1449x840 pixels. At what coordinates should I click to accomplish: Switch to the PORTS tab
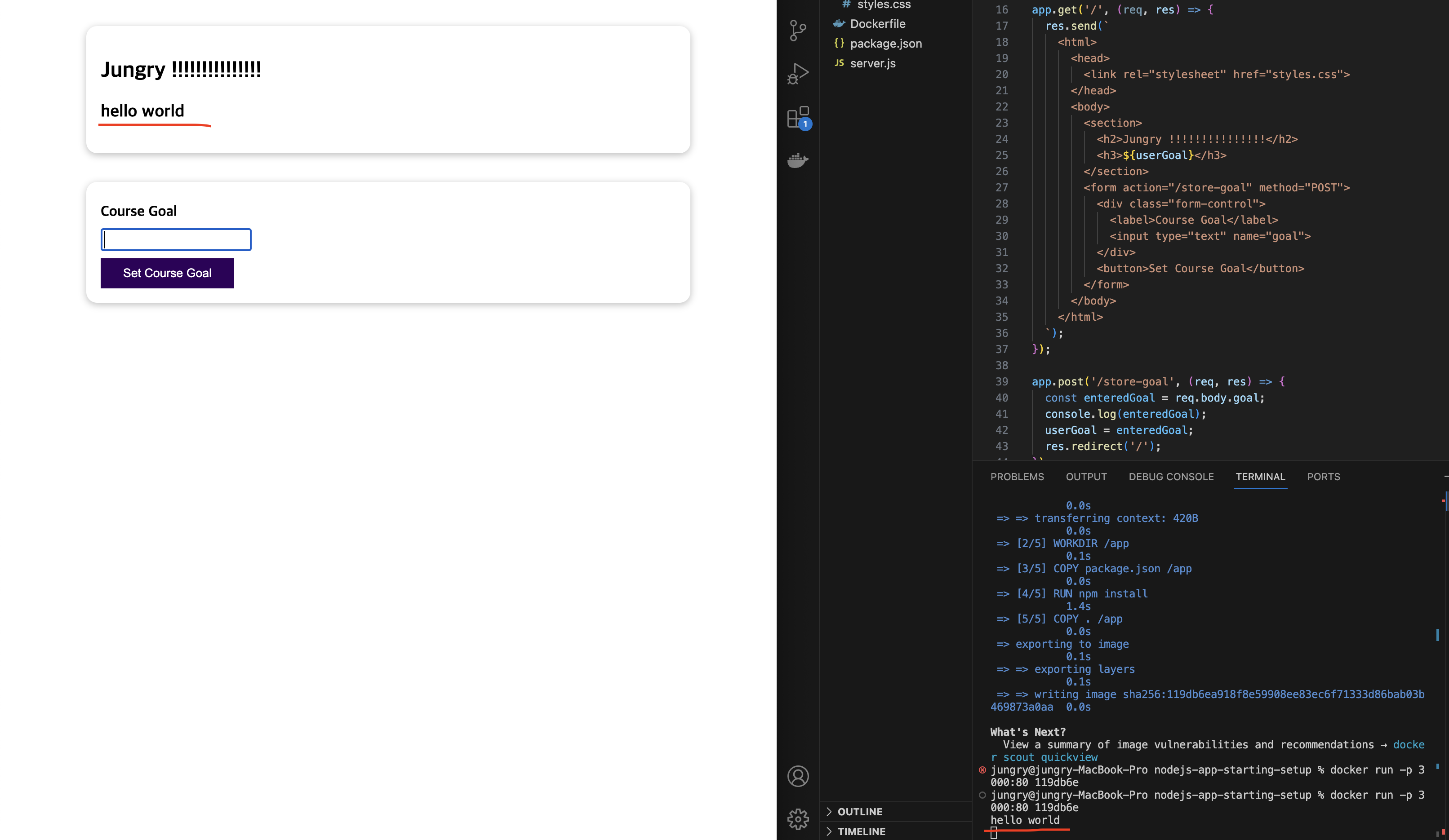point(1323,477)
